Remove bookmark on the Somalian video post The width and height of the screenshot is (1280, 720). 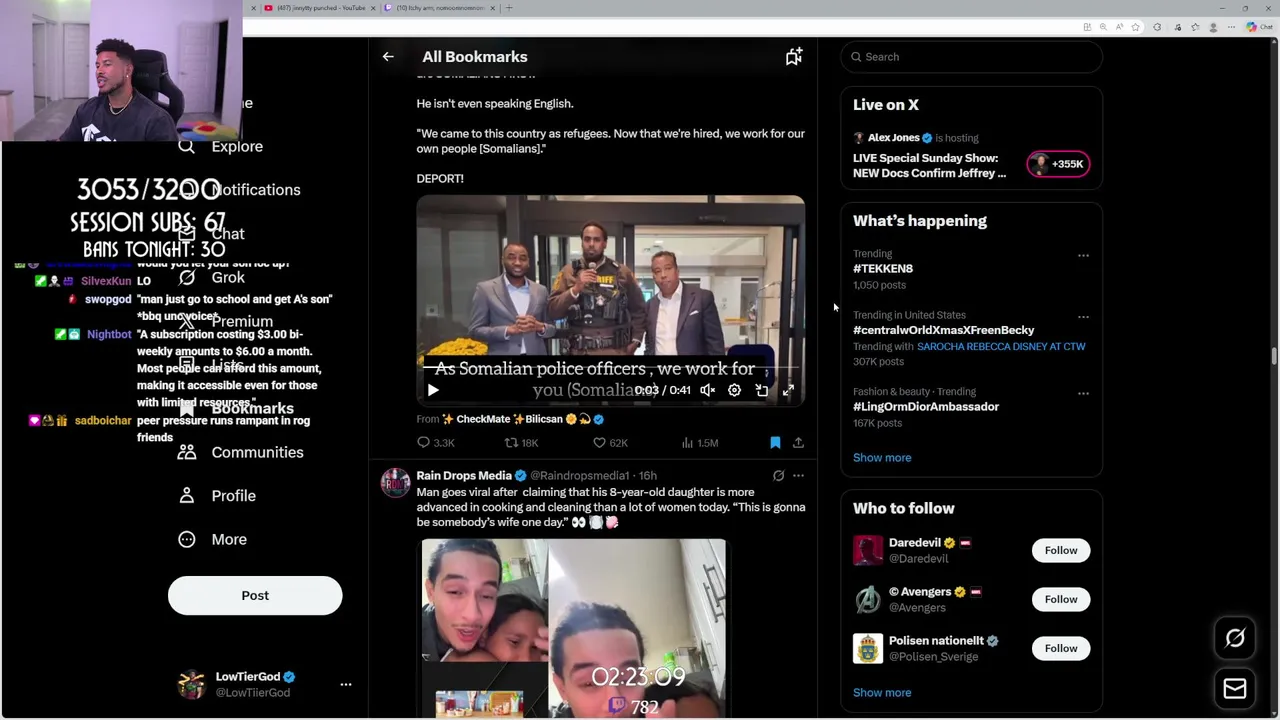pos(775,443)
